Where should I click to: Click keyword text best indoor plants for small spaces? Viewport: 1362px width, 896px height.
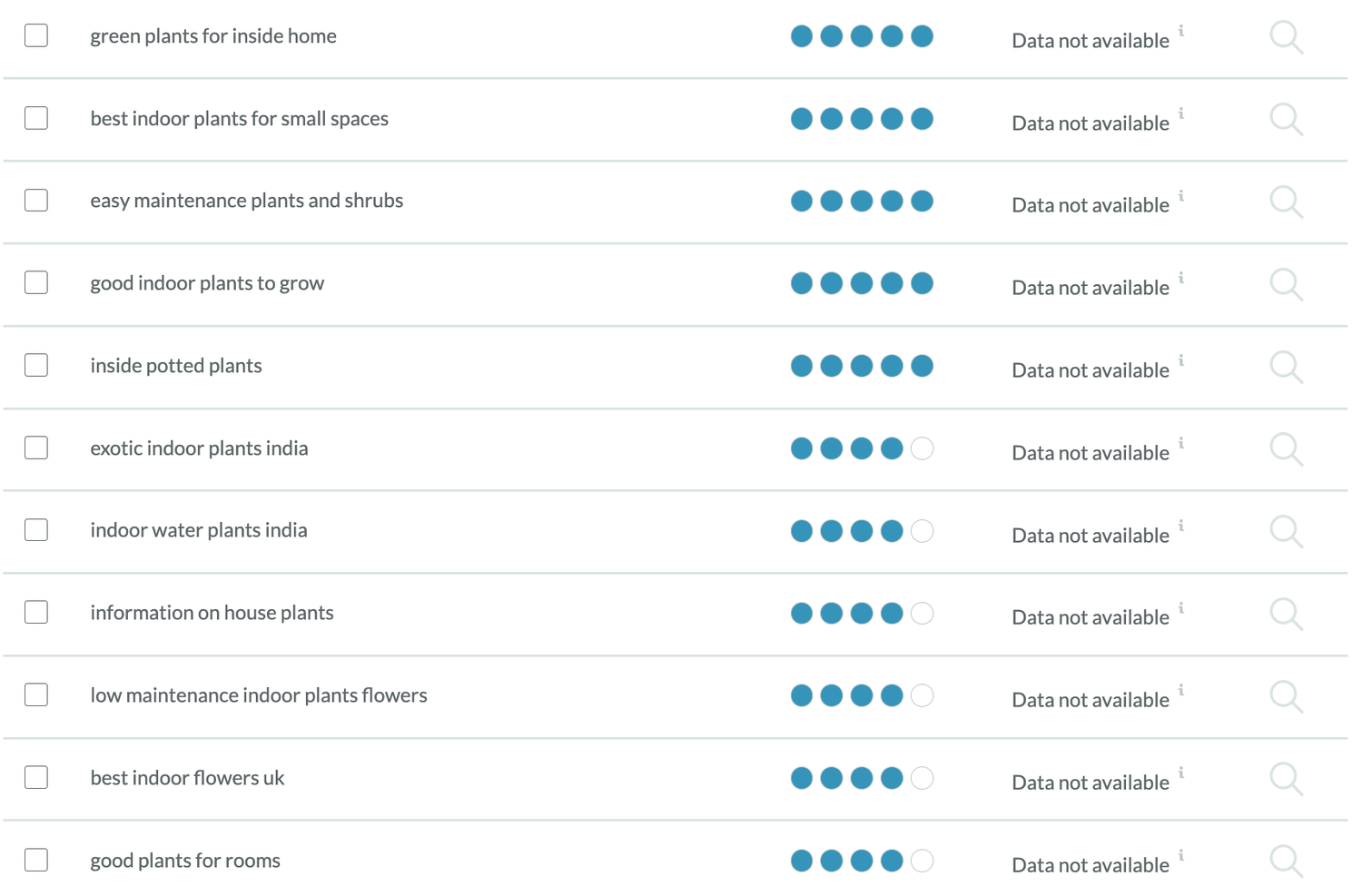point(239,119)
